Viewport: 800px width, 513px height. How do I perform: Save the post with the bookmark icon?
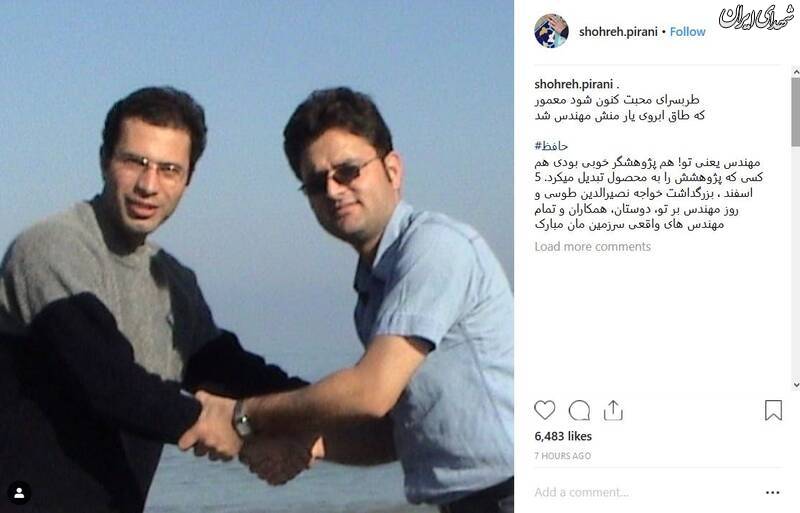tap(773, 410)
